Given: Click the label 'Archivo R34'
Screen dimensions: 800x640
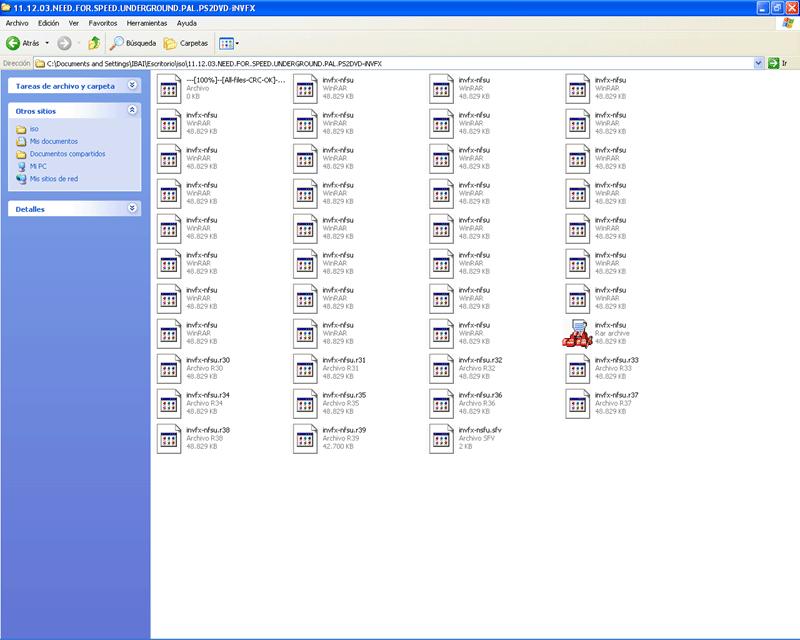Looking at the screenshot, I should coord(204,403).
